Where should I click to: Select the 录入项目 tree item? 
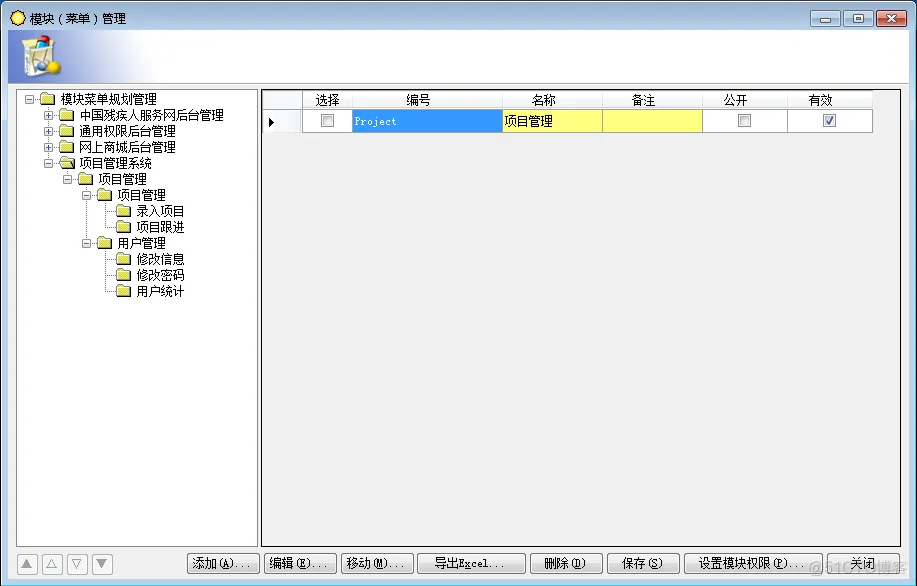click(x=160, y=211)
